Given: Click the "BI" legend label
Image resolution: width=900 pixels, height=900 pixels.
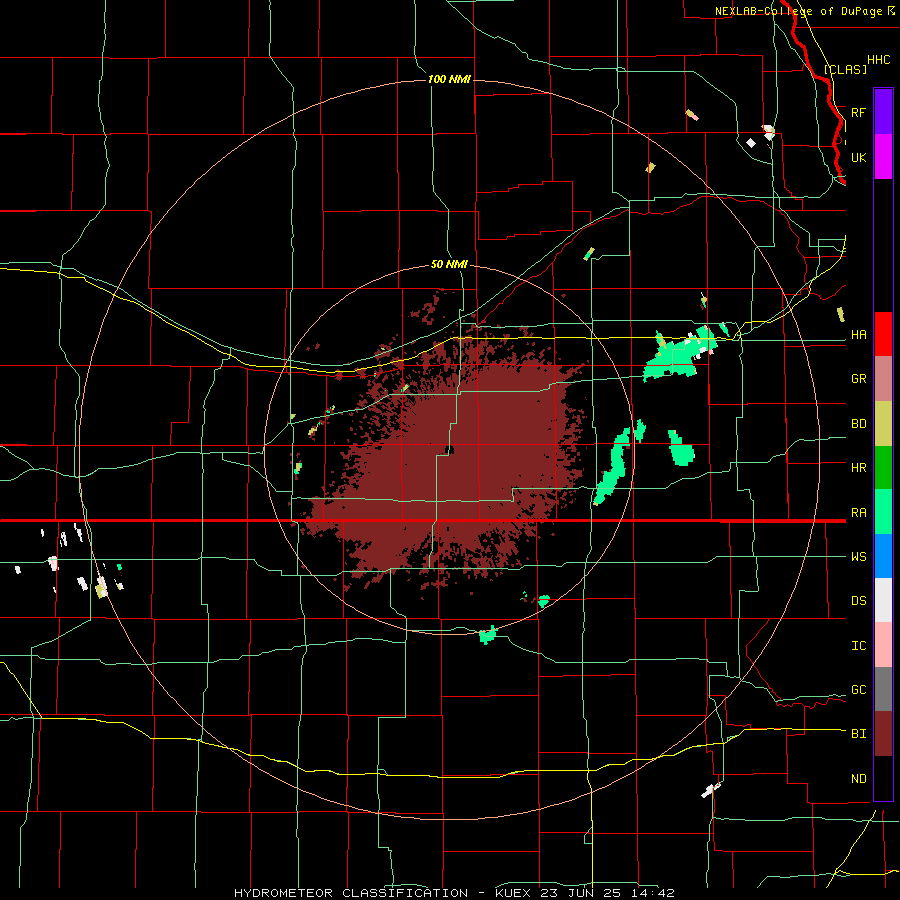Looking at the screenshot, I should pyautogui.click(x=858, y=734).
